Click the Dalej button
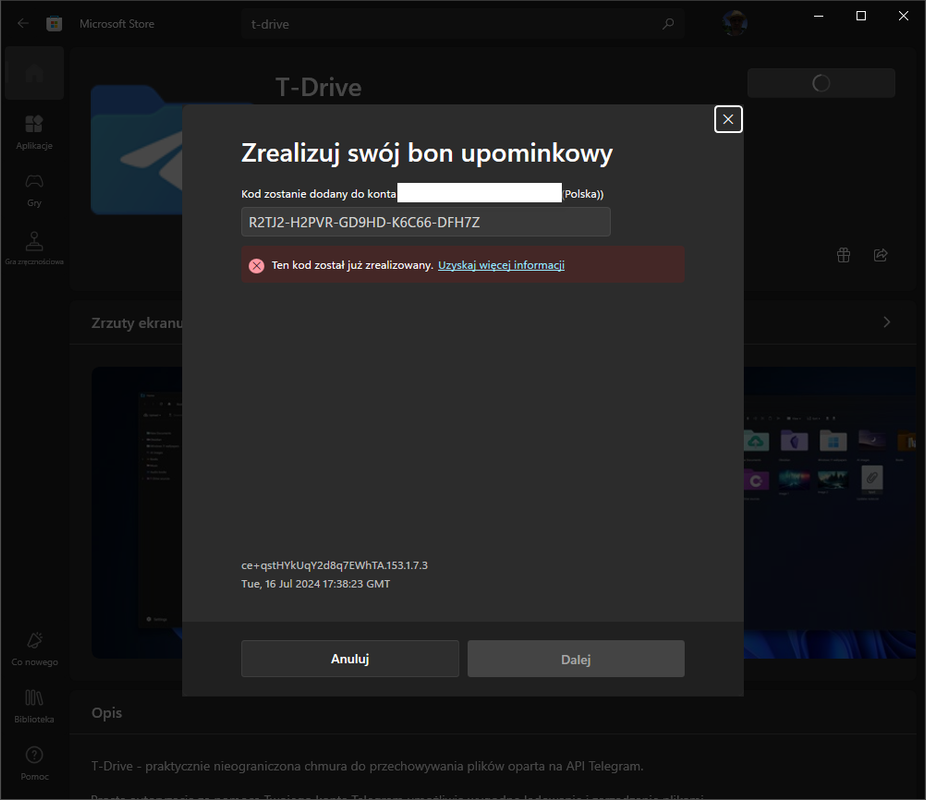926x800 pixels. click(576, 659)
